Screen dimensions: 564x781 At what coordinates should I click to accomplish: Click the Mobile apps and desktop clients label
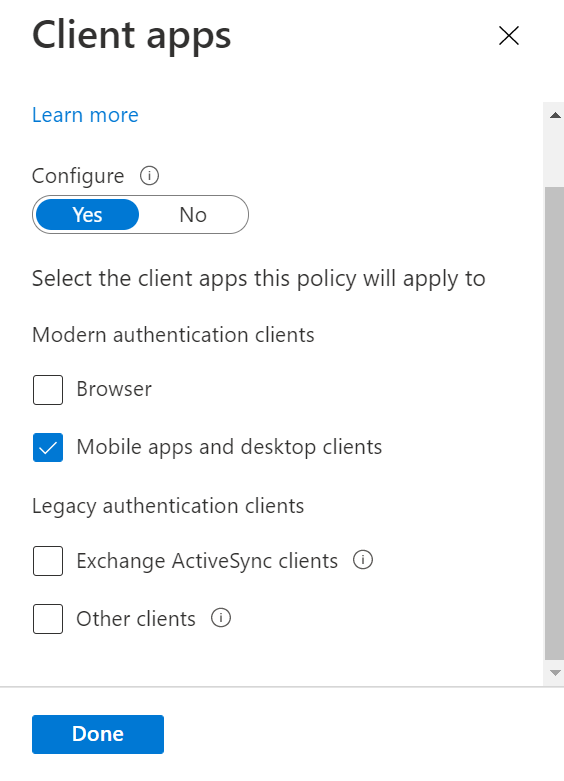pyautogui.click(x=229, y=447)
